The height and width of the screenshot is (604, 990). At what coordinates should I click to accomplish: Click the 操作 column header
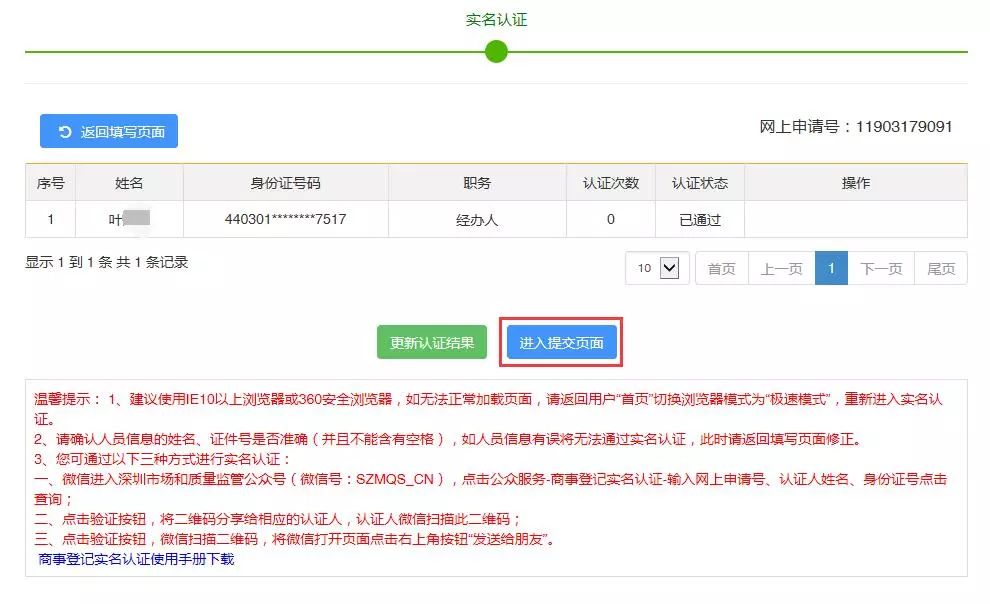[855, 183]
